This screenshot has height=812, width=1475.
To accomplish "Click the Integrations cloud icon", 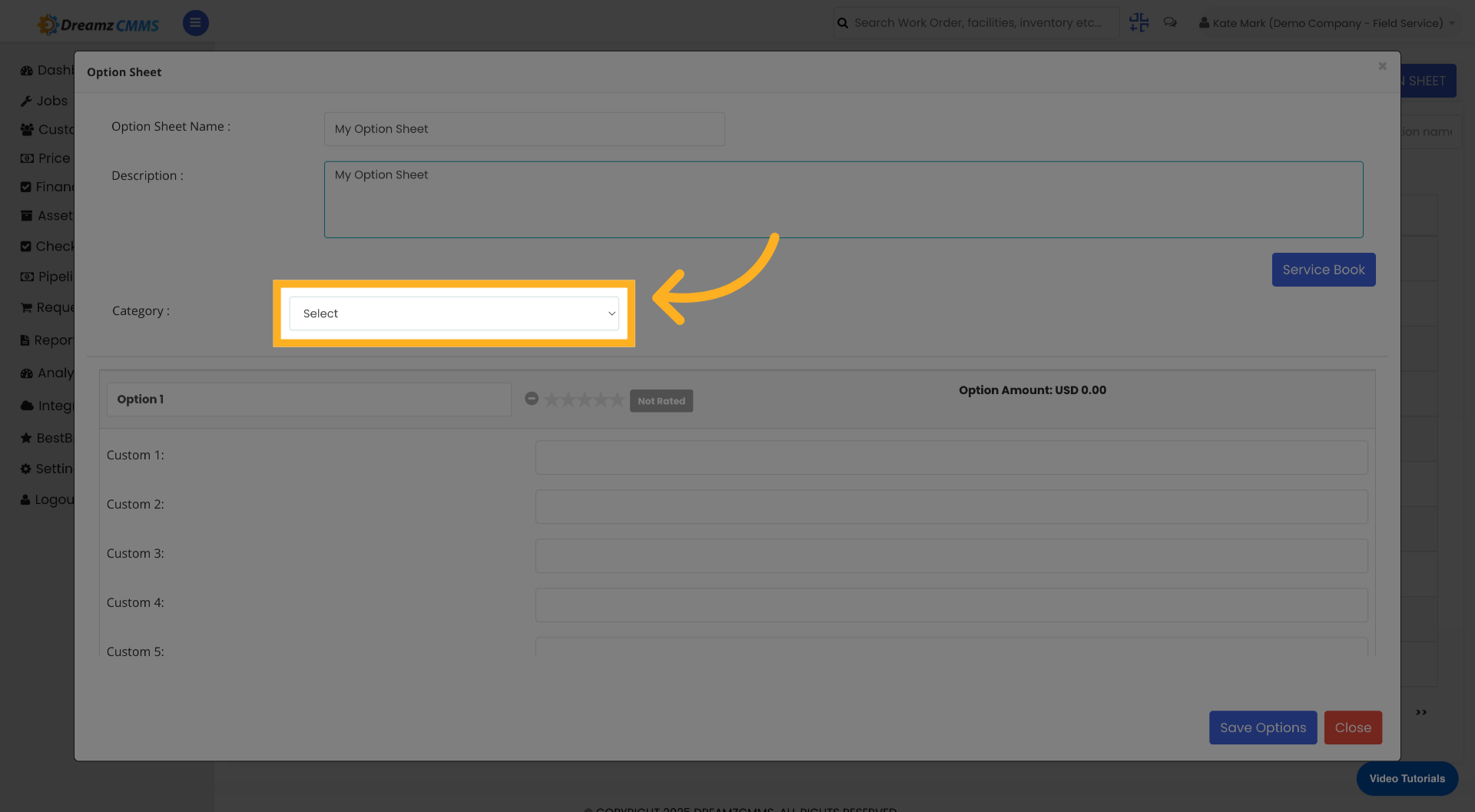I will pyautogui.click(x=27, y=406).
